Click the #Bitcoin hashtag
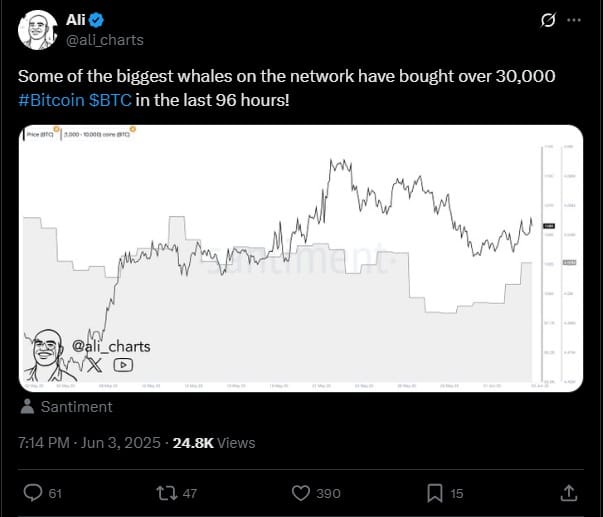The image size is (603, 517). pos(51,100)
